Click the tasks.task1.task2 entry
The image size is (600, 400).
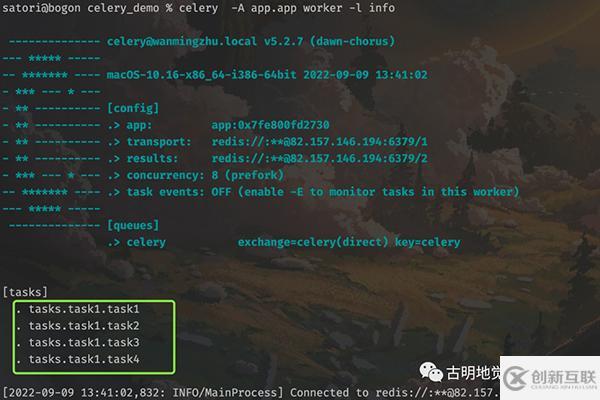coord(84,326)
